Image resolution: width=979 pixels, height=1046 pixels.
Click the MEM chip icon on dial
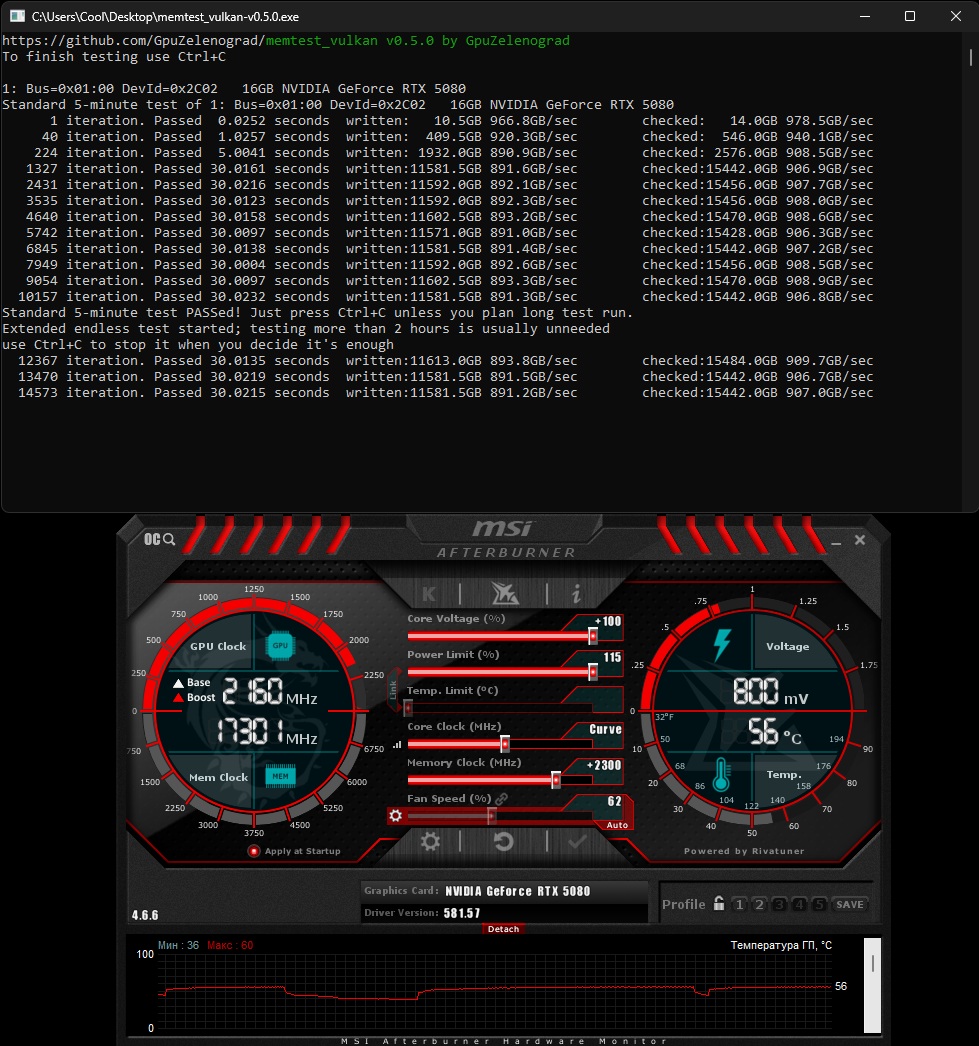pyautogui.click(x=280, y=776)
